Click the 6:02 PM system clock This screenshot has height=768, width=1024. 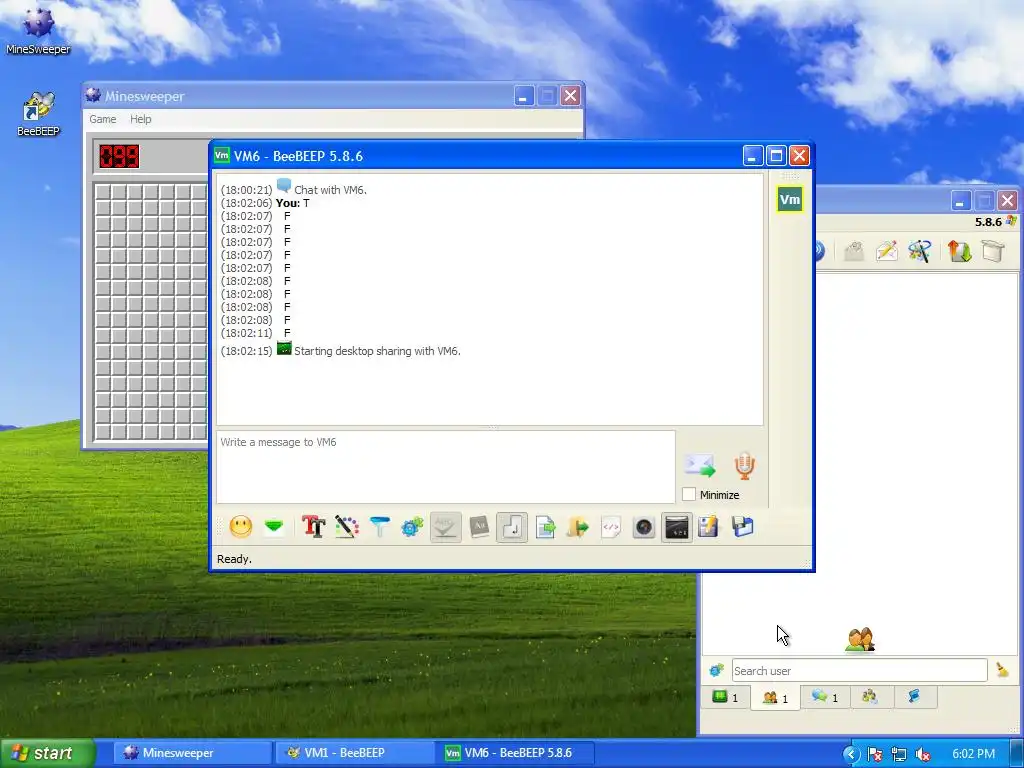973,754
